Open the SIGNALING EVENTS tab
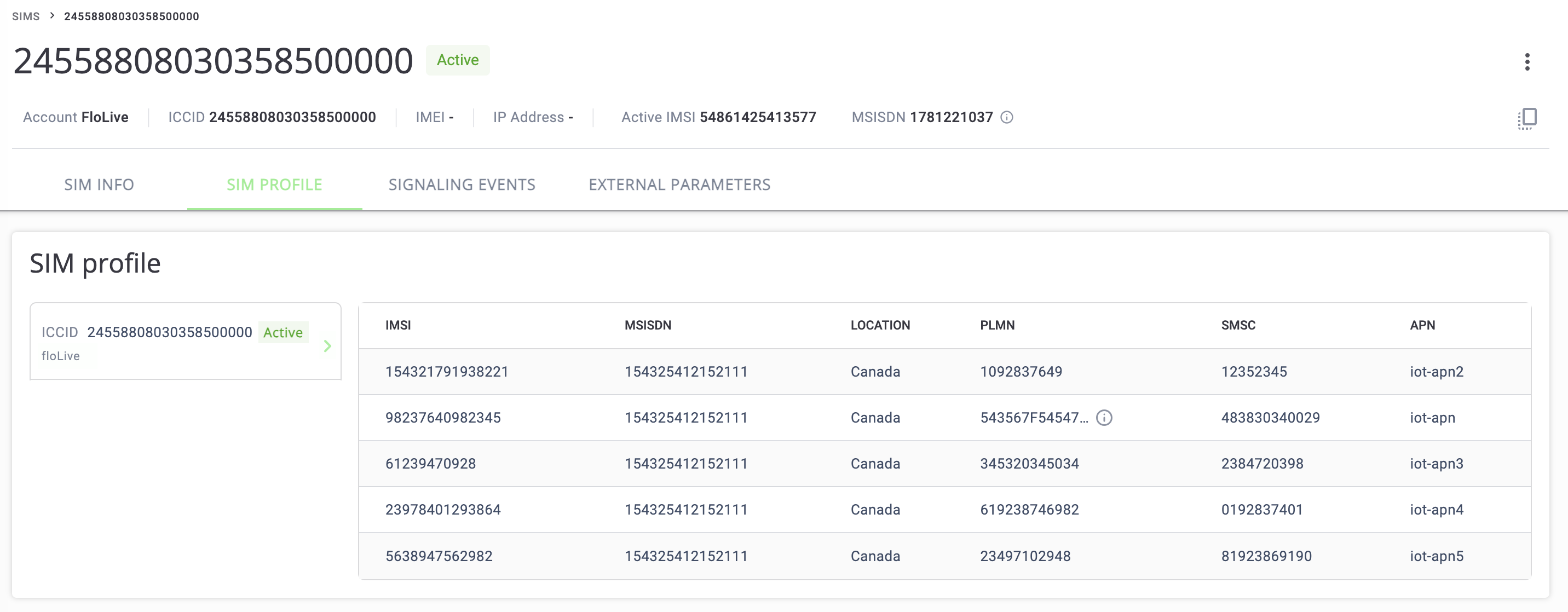1568x612 pixels. point(462,185)
